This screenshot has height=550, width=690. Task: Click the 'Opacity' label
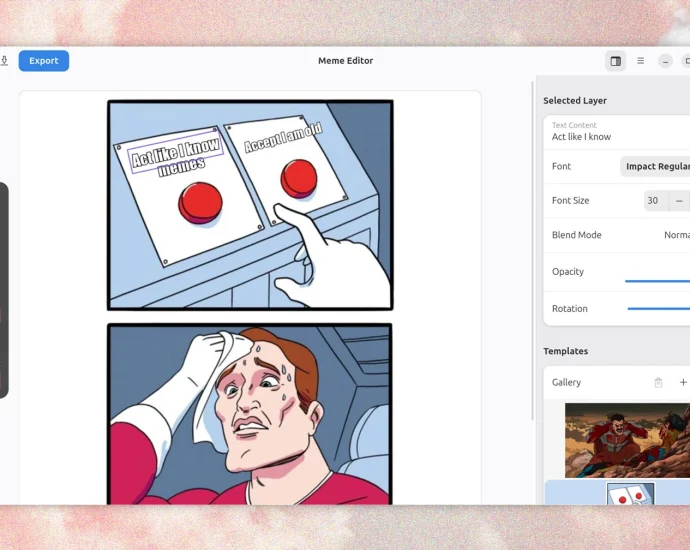[568, 271]
